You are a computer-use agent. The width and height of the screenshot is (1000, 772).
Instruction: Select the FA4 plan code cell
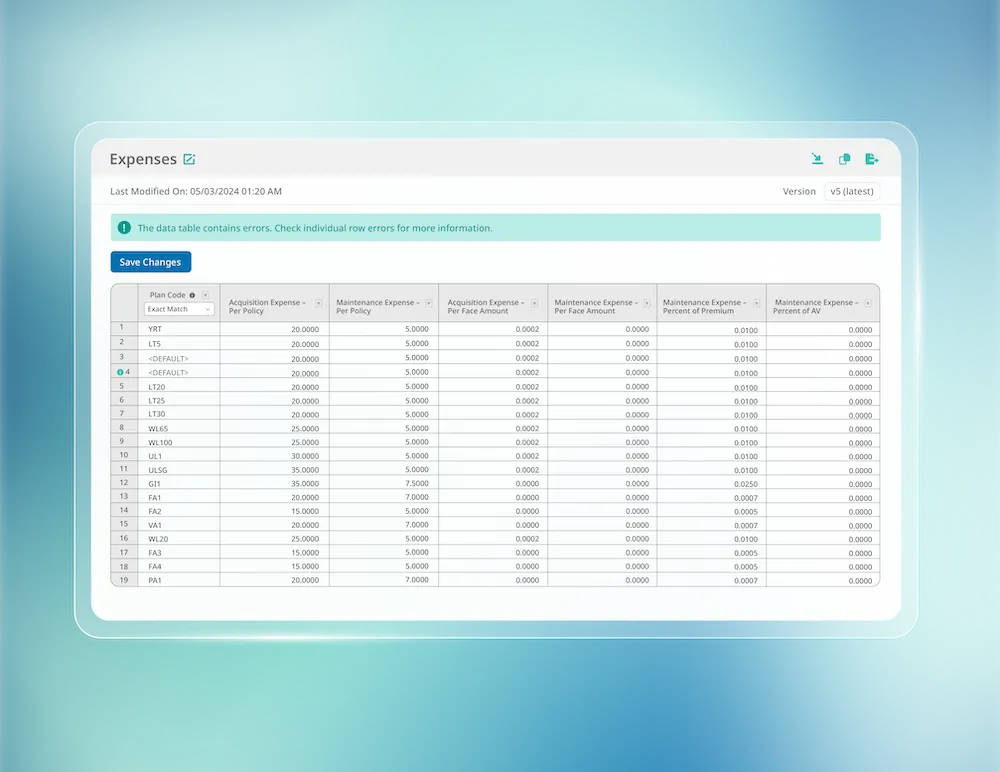pyautogui.click(x=179, y=567)
